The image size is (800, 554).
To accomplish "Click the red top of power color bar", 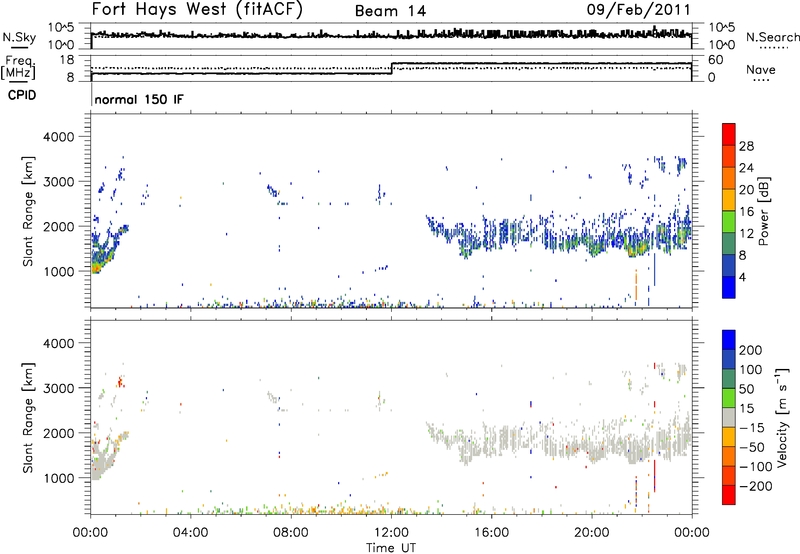I will pyautogui.click(x=729, y=134).
